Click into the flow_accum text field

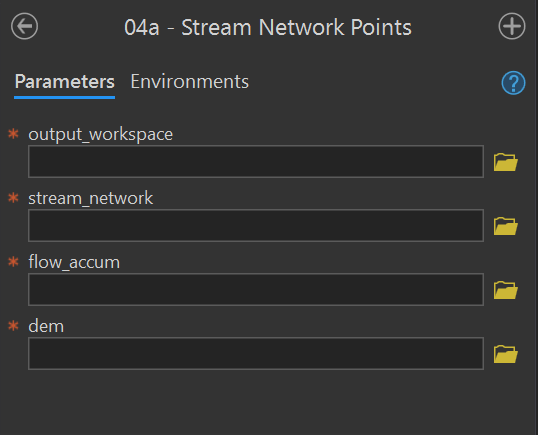(256, 290)
